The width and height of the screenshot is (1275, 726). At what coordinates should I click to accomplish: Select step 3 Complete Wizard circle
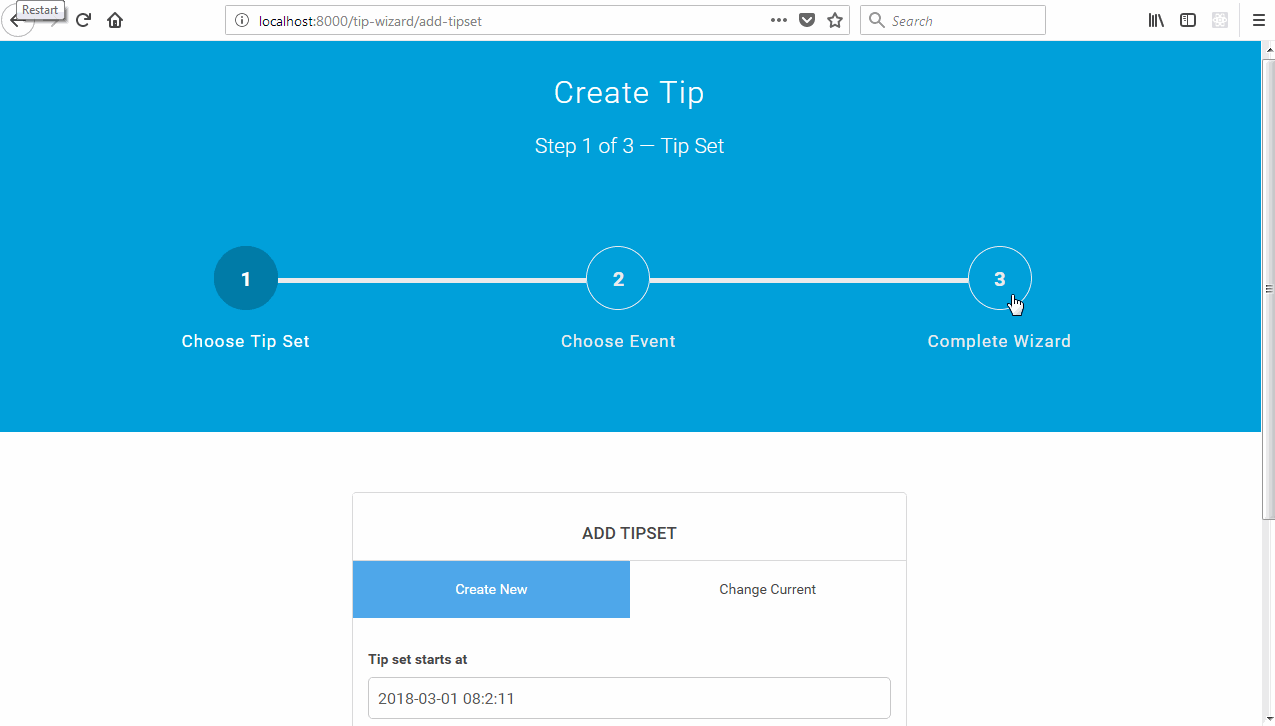point(999,278)
